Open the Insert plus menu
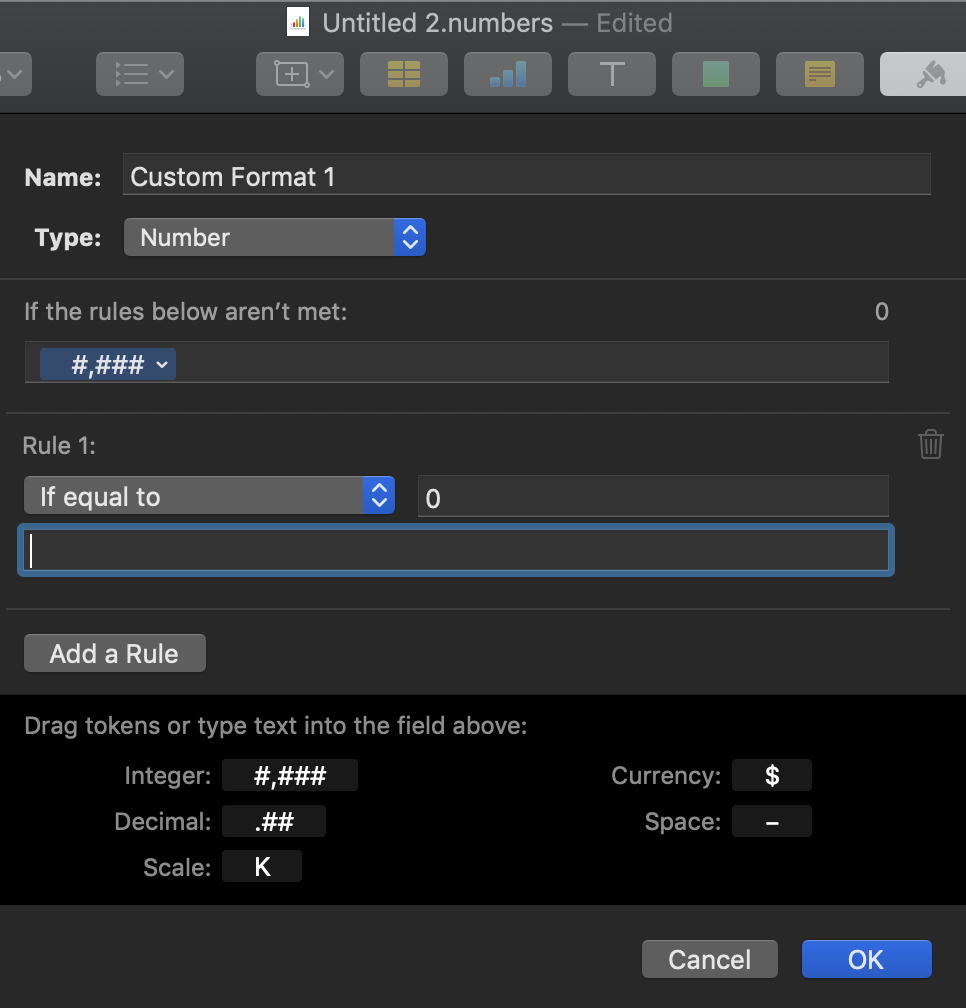Screen dimensions: 966x1008 click(x=300, y=74)
